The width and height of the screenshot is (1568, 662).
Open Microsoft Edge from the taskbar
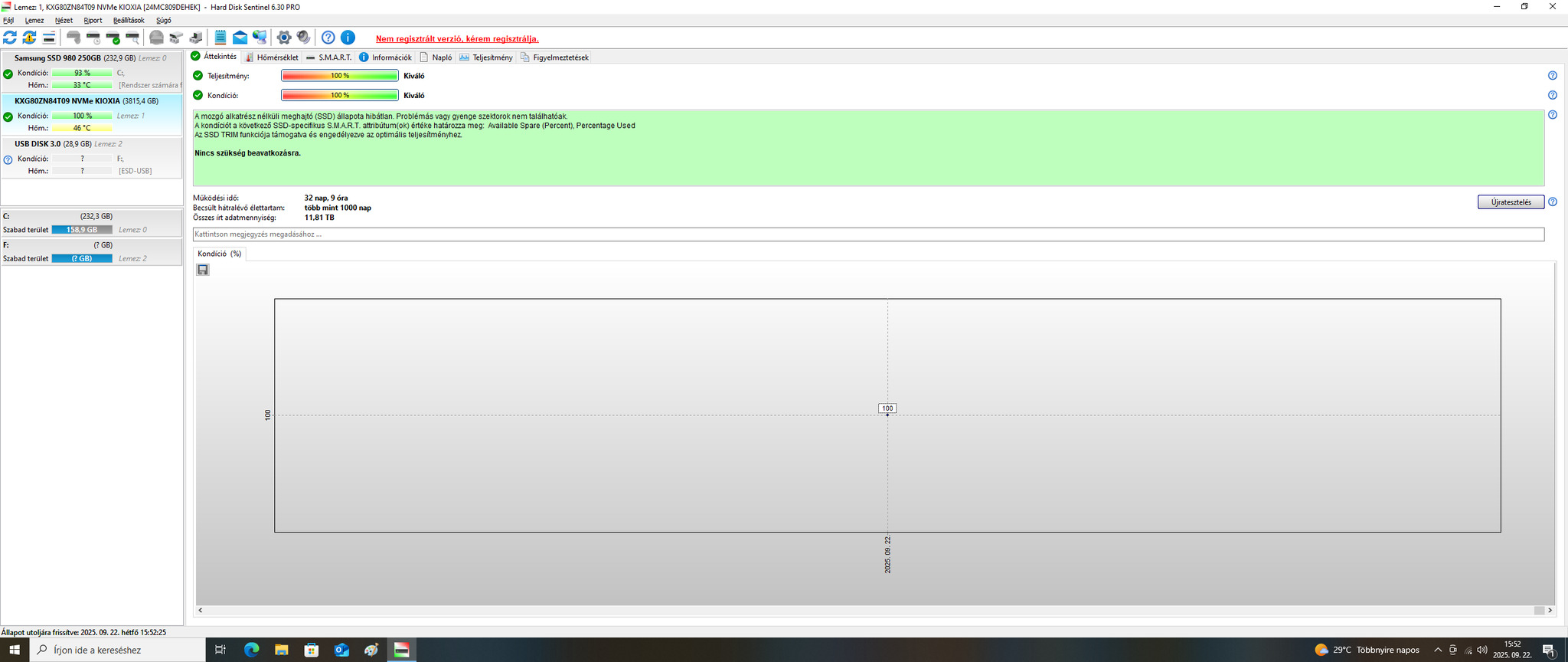click(x=251, y=650)
